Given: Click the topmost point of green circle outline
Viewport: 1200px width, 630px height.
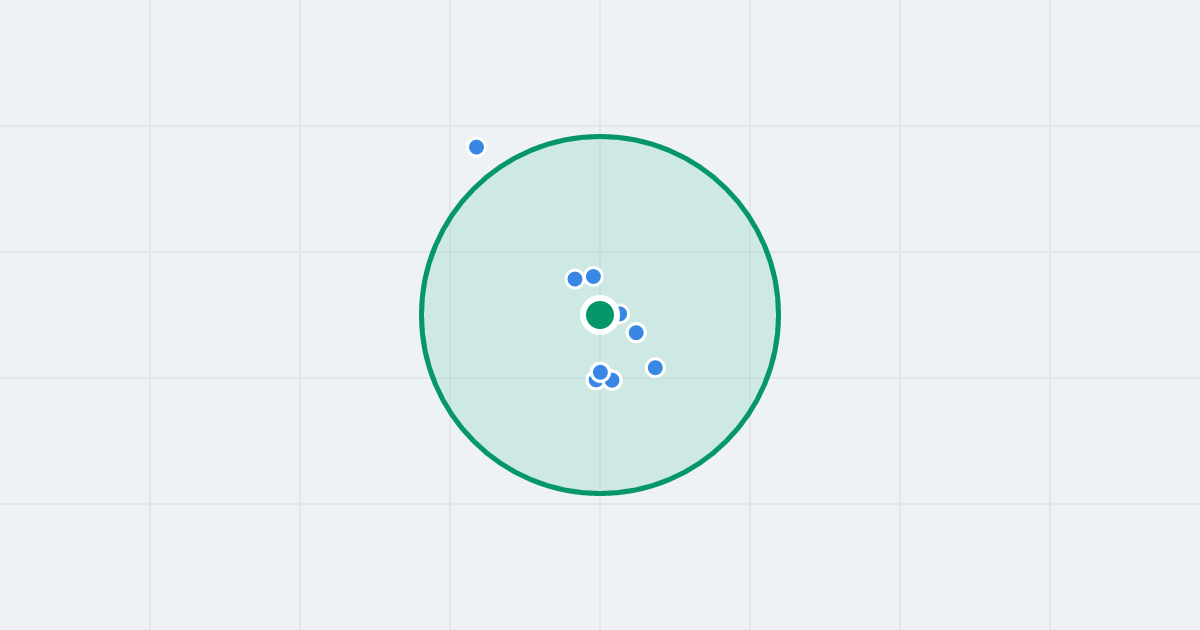Looking at the screenshot, I should point(600,136).
